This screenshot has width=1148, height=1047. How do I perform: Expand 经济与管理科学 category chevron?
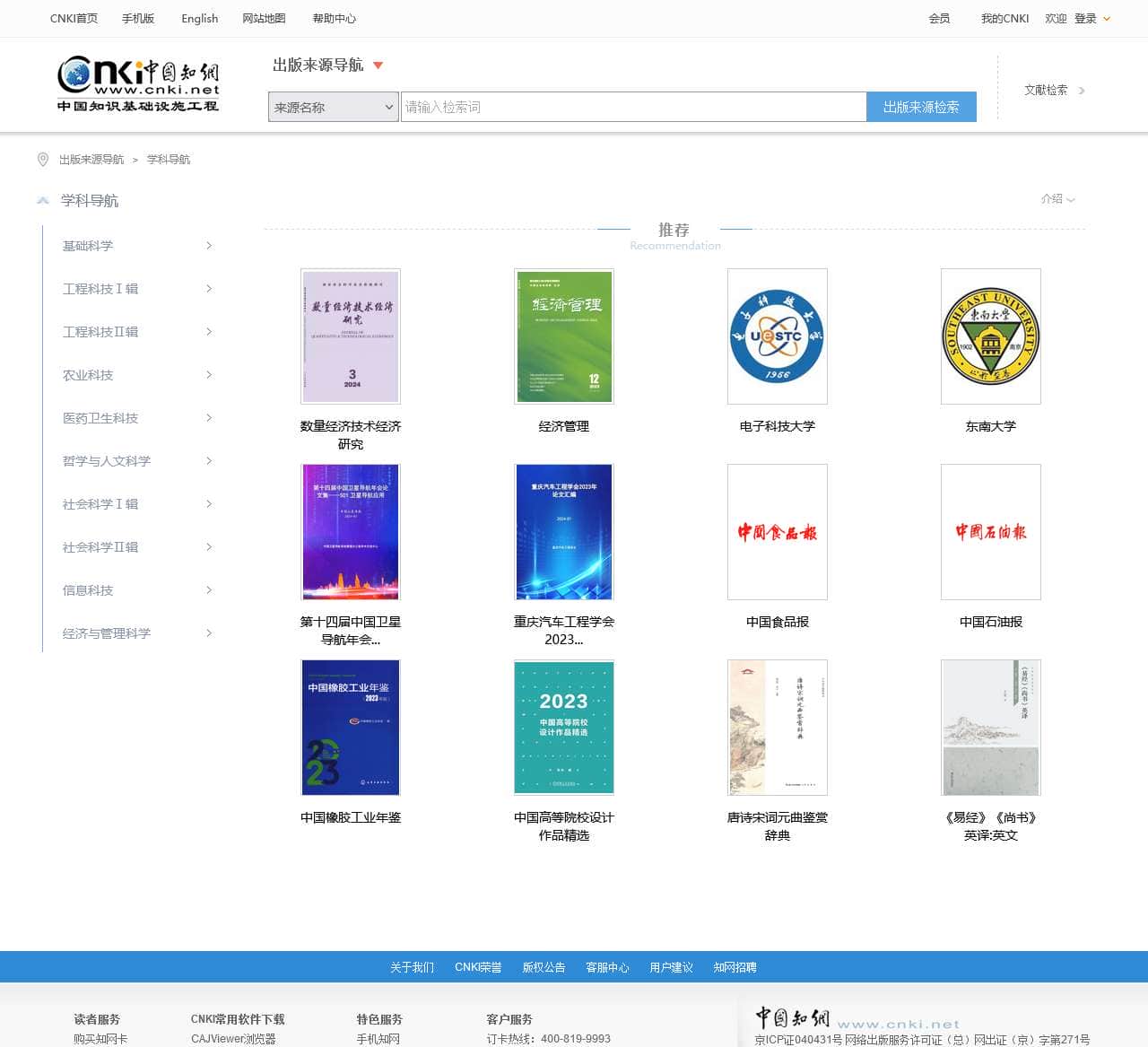pyautogui.click(x=209, y=633)
